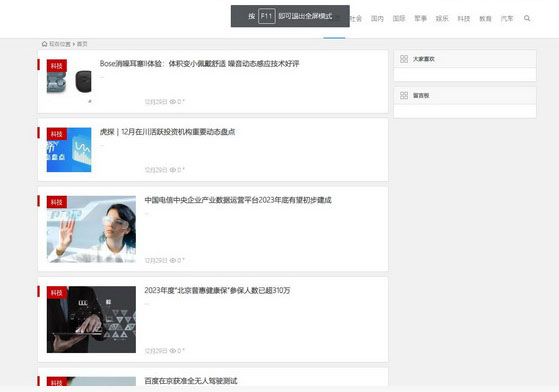
Task: Open the 百度在京获准全无人驾驶测试 article title
Action: (191, 381)
